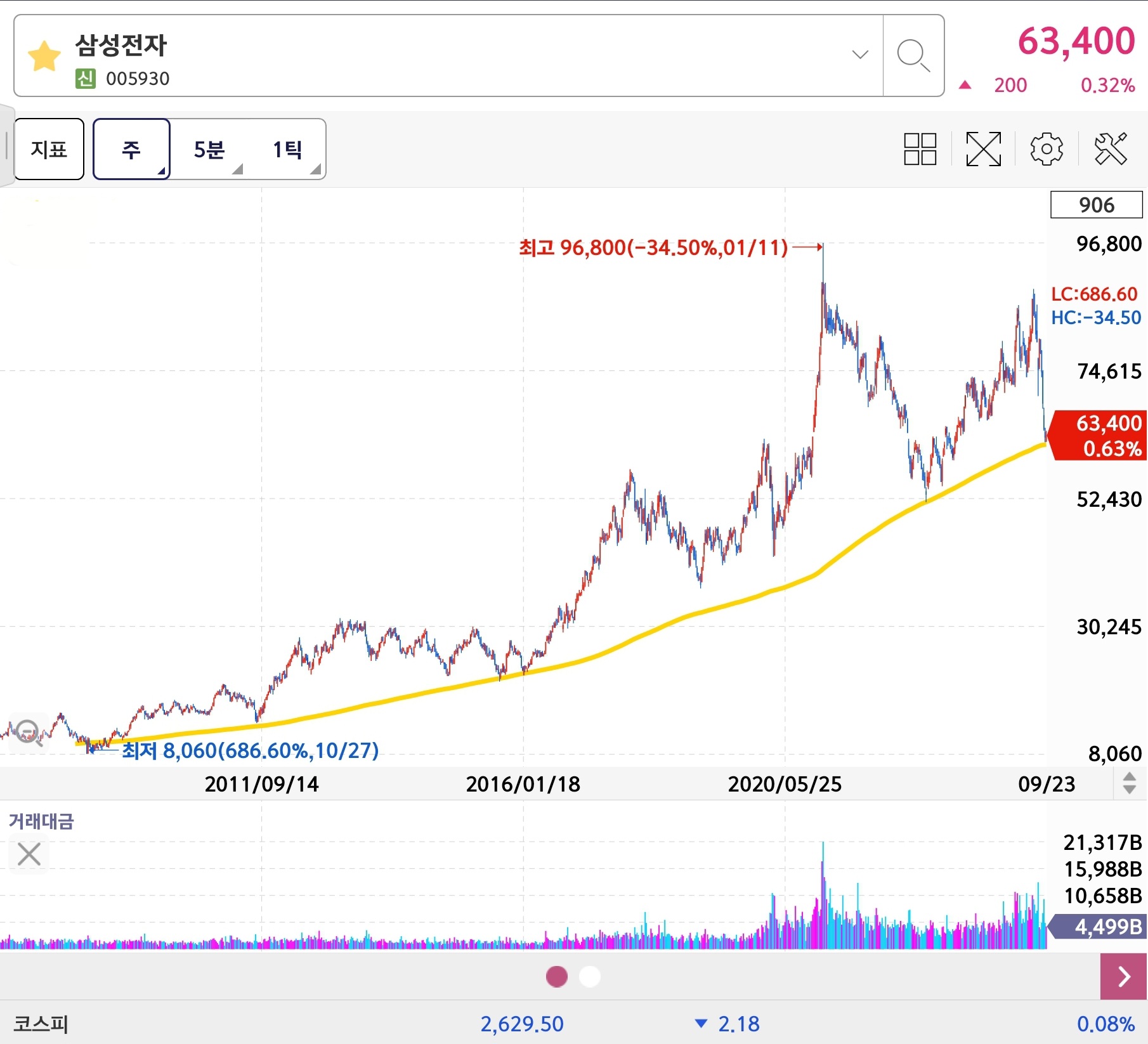The height and width of the screenshot is (1044, 1148).
Task: Tap the 005930 stock code
Action: [138, 79]
